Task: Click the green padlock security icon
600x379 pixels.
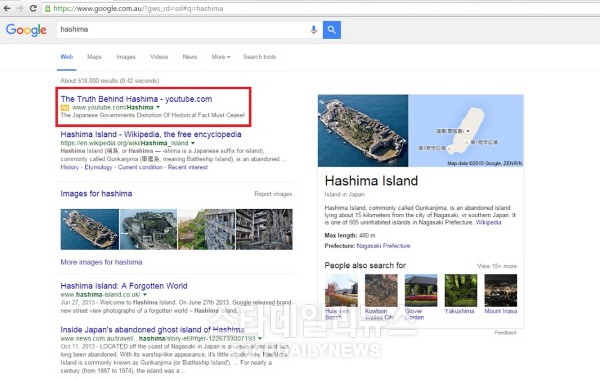Action: click(x=47, y=8)
